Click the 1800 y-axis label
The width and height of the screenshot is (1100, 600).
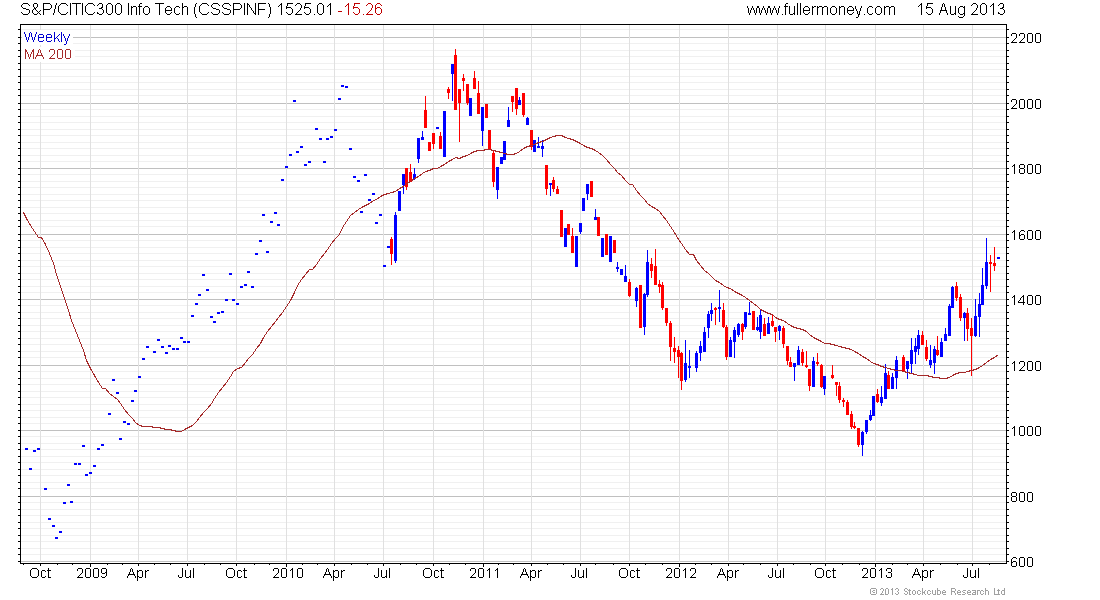tap(1026, 169)
